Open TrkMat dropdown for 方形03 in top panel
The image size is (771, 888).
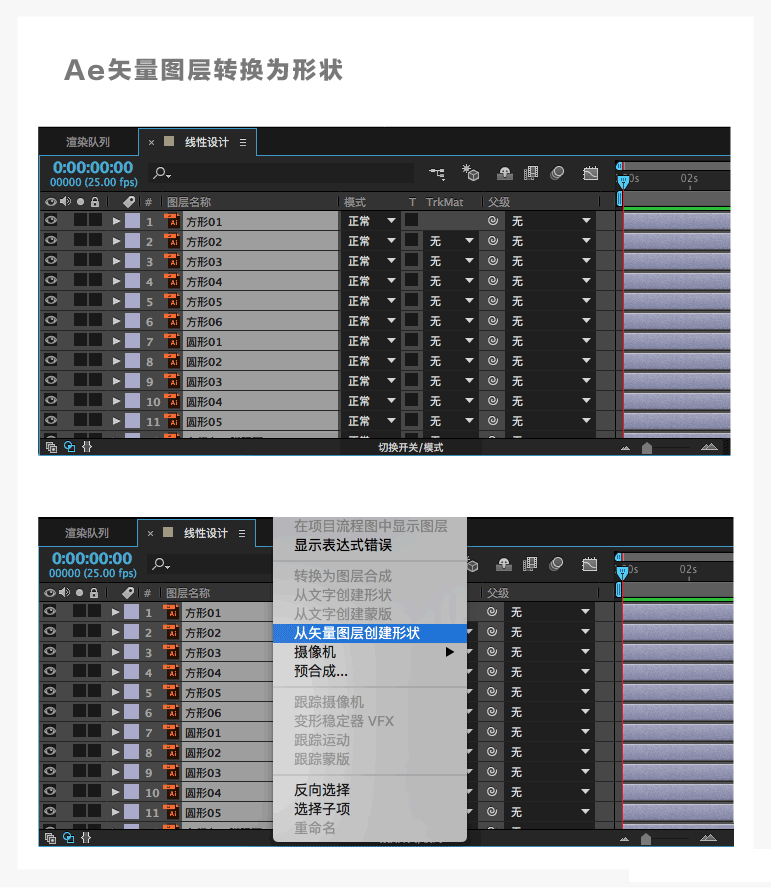click(450, 261)
